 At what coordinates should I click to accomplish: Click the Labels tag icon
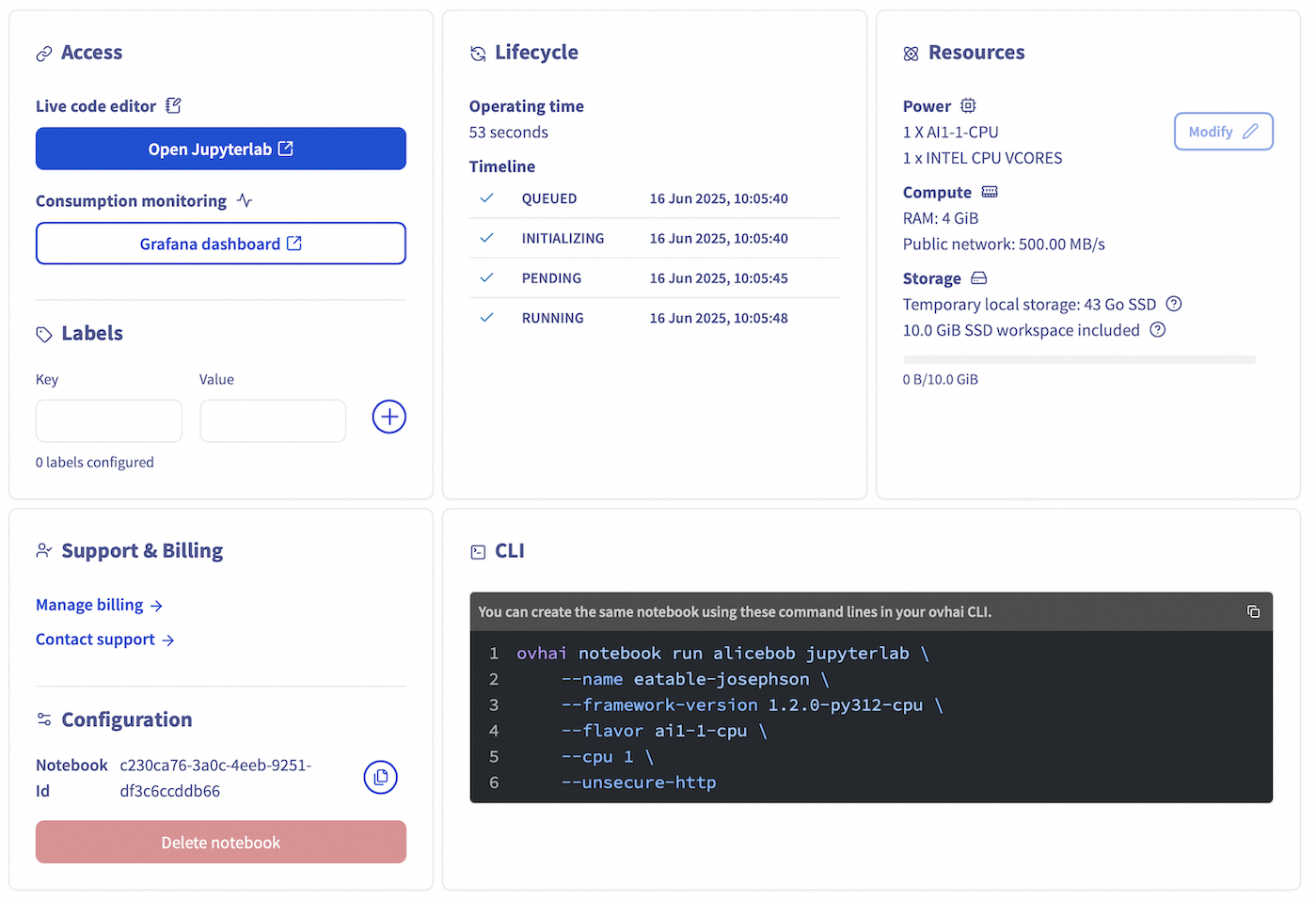[43, 333]
